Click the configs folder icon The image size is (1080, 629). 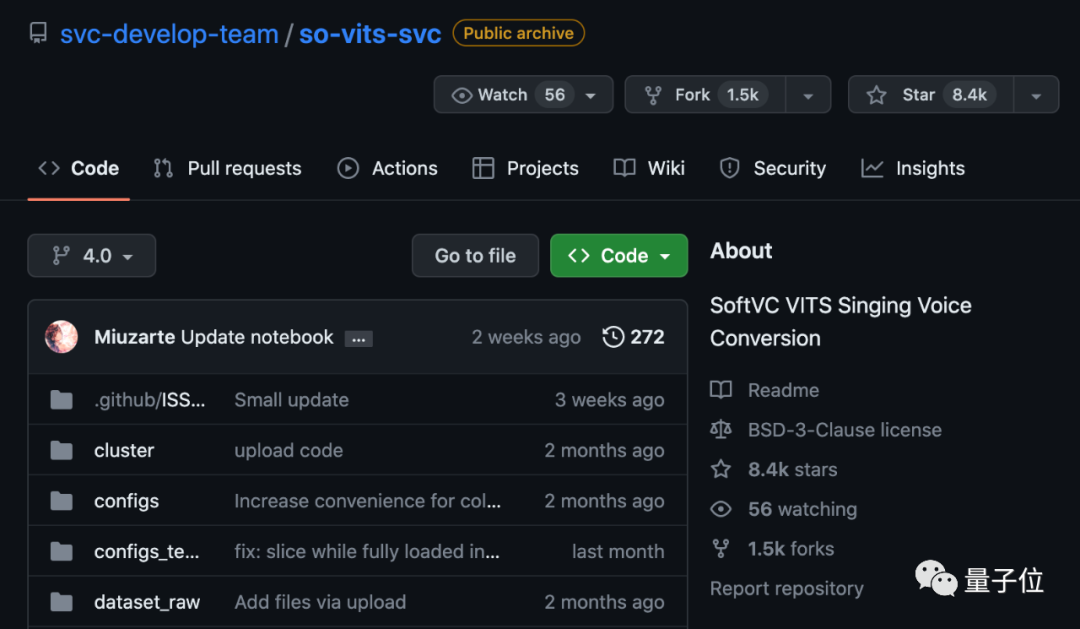click(x=62, y=501)
